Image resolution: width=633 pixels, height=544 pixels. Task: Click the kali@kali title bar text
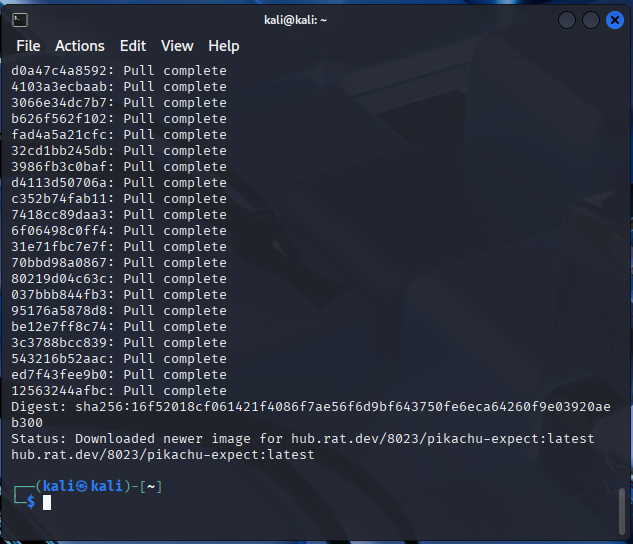coord(314,20)
